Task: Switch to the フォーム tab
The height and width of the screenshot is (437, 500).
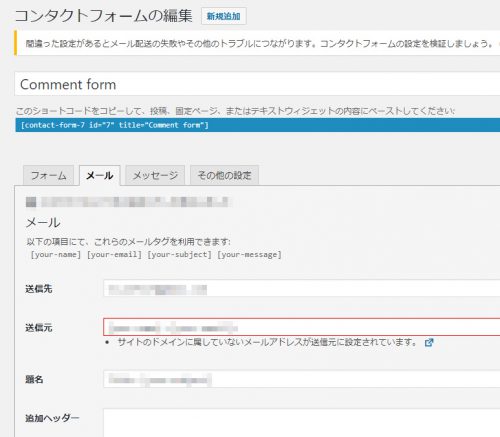Action: [49, 175]
